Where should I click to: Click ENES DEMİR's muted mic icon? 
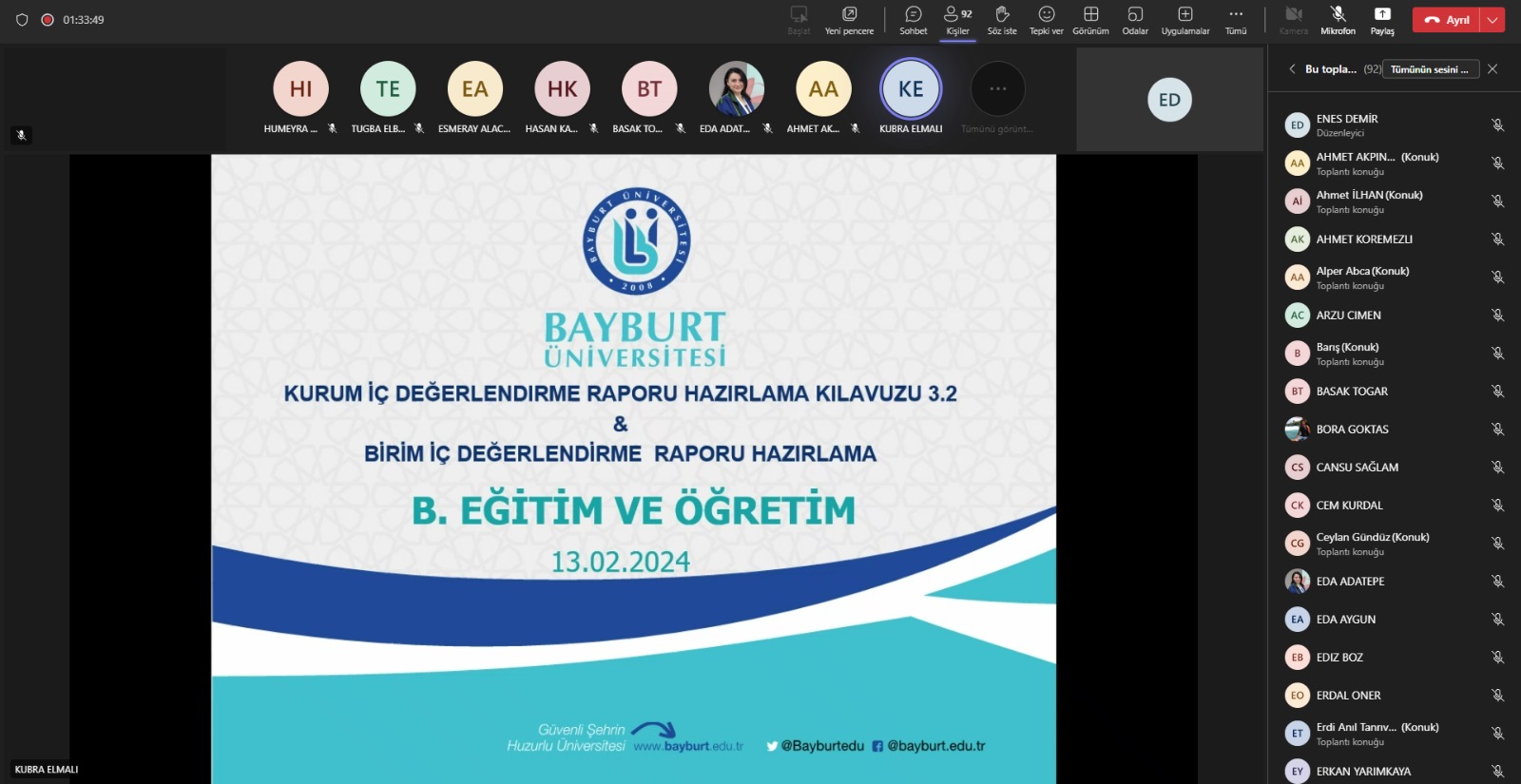tap(1497, 125)
